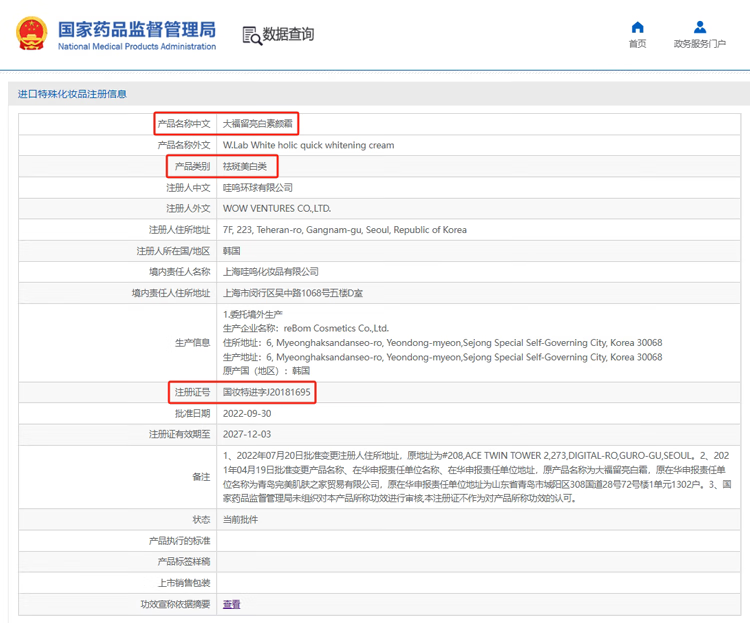Click the 境内责任人名称 field label

(x=179, y=272)
